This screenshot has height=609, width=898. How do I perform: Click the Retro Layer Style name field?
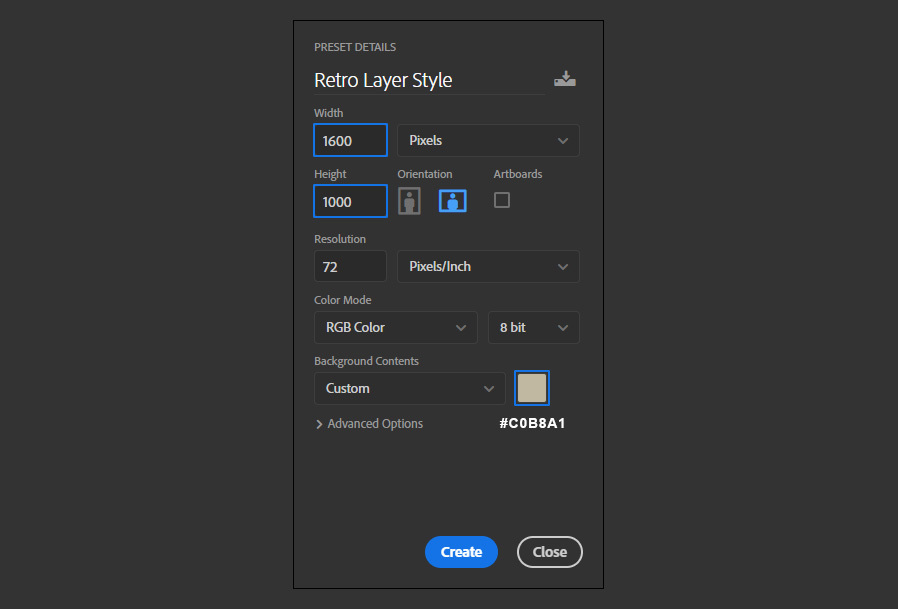point(427,80)
